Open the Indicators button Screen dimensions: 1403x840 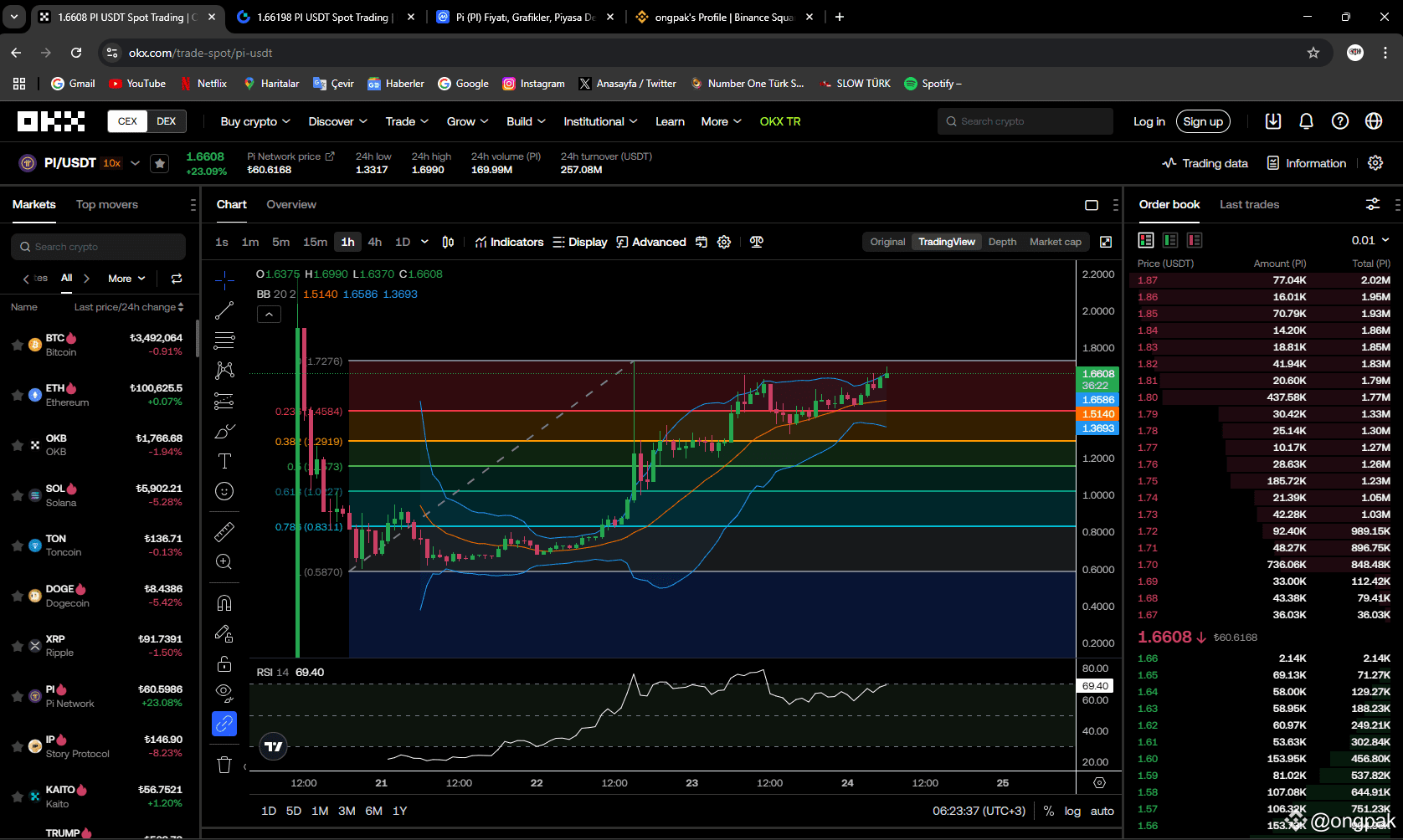(x=509, y=242)
